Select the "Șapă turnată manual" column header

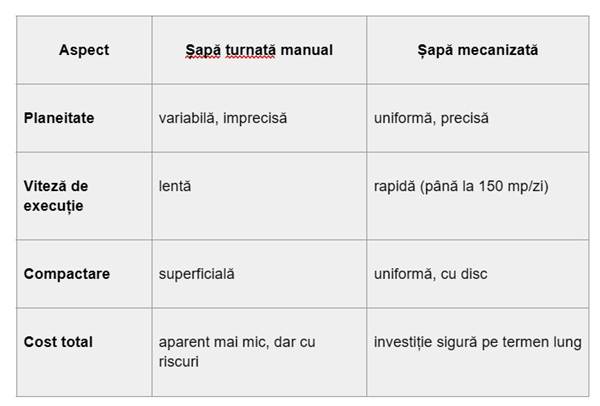(x=259, y=49)
